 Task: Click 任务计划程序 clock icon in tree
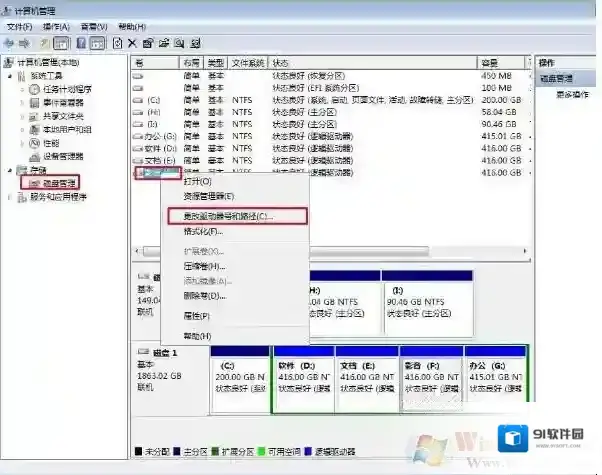[35, 88]
